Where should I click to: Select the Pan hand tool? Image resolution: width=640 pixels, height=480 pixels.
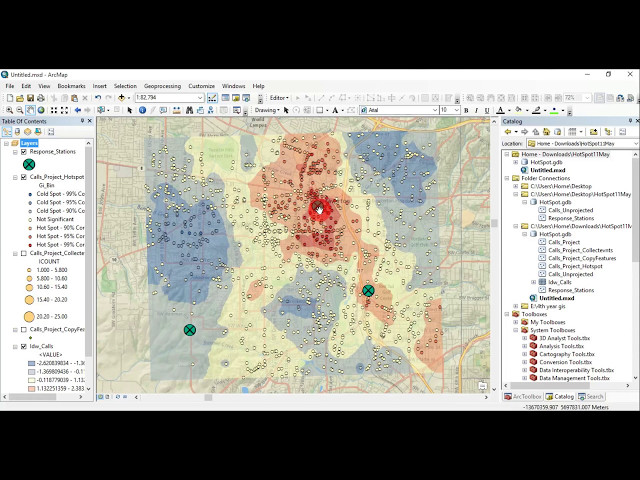pyautogui.click(x=30, y=110)
